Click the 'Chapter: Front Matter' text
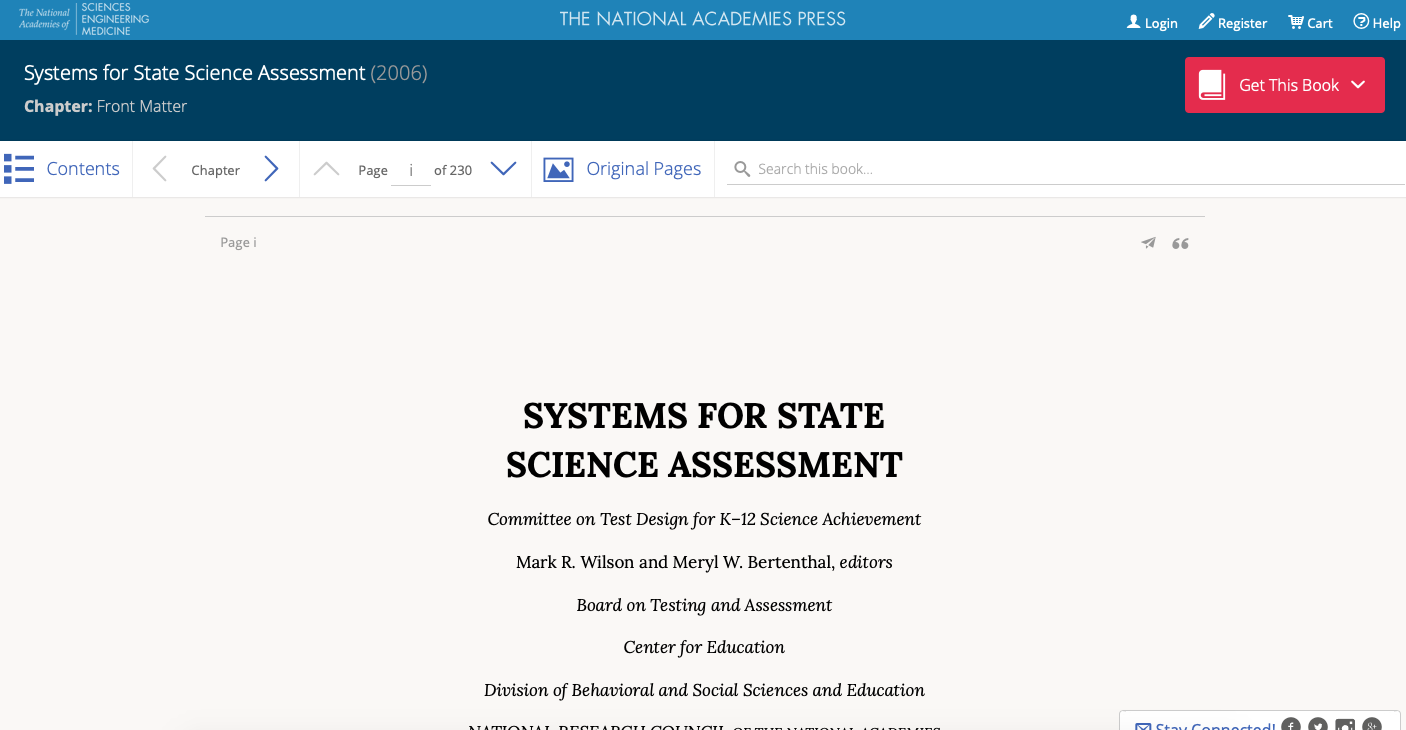 coord(105,106)
